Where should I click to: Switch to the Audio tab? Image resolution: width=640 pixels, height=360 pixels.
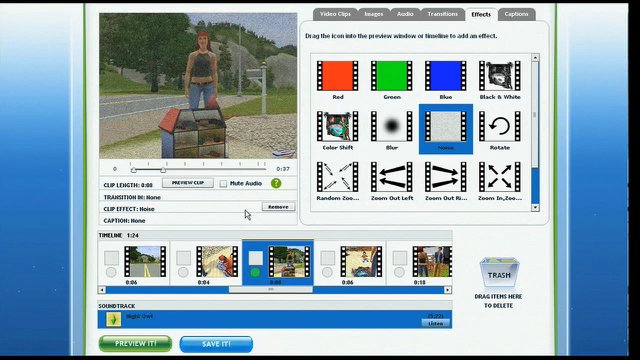405,14
